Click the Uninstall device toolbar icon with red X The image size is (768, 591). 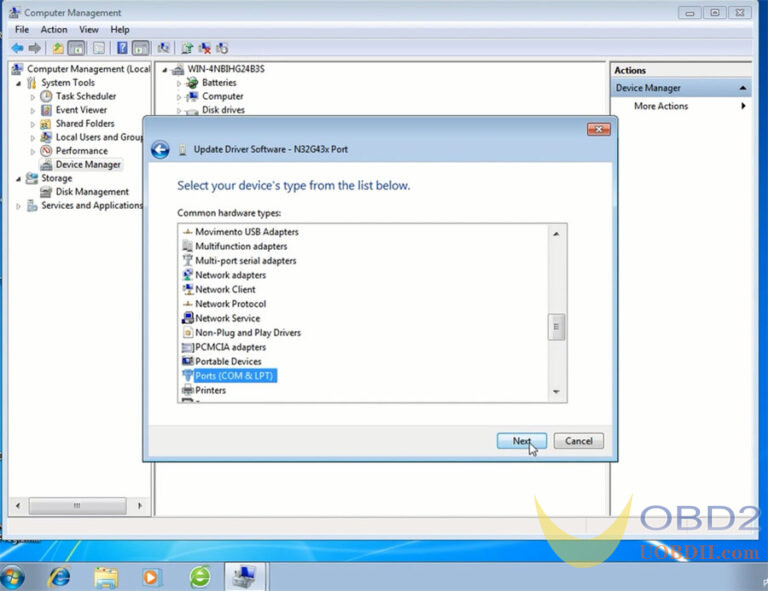pyautogui.click(x=204, y=48)
